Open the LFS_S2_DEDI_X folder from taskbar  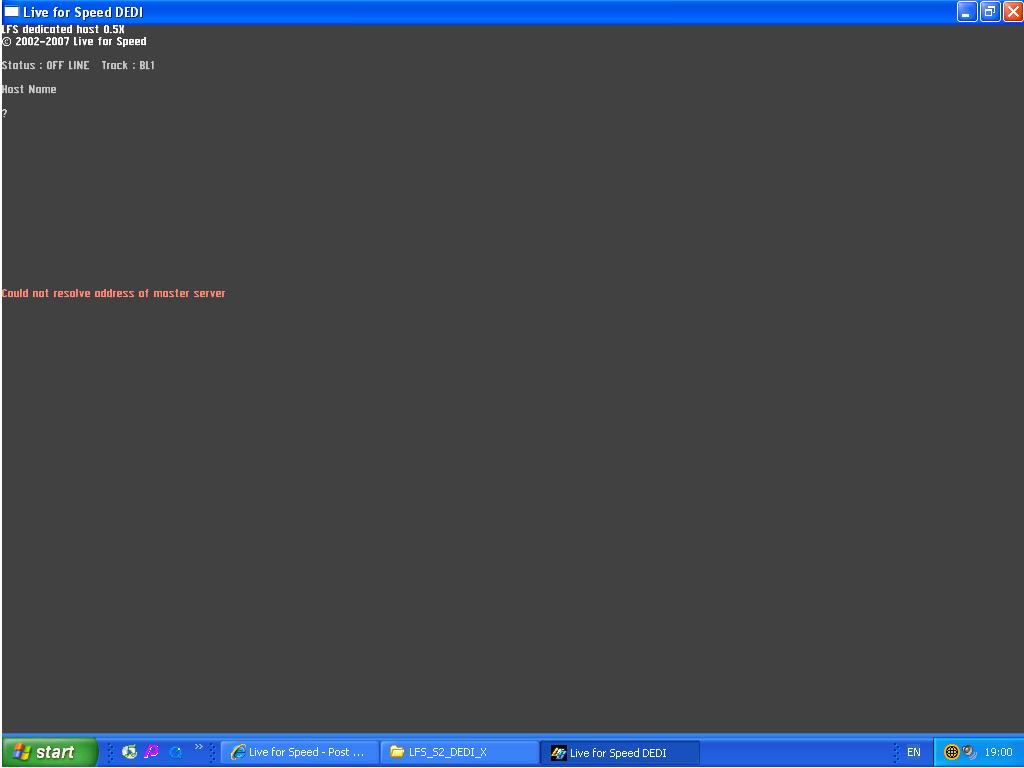click(x=460, y=752)
